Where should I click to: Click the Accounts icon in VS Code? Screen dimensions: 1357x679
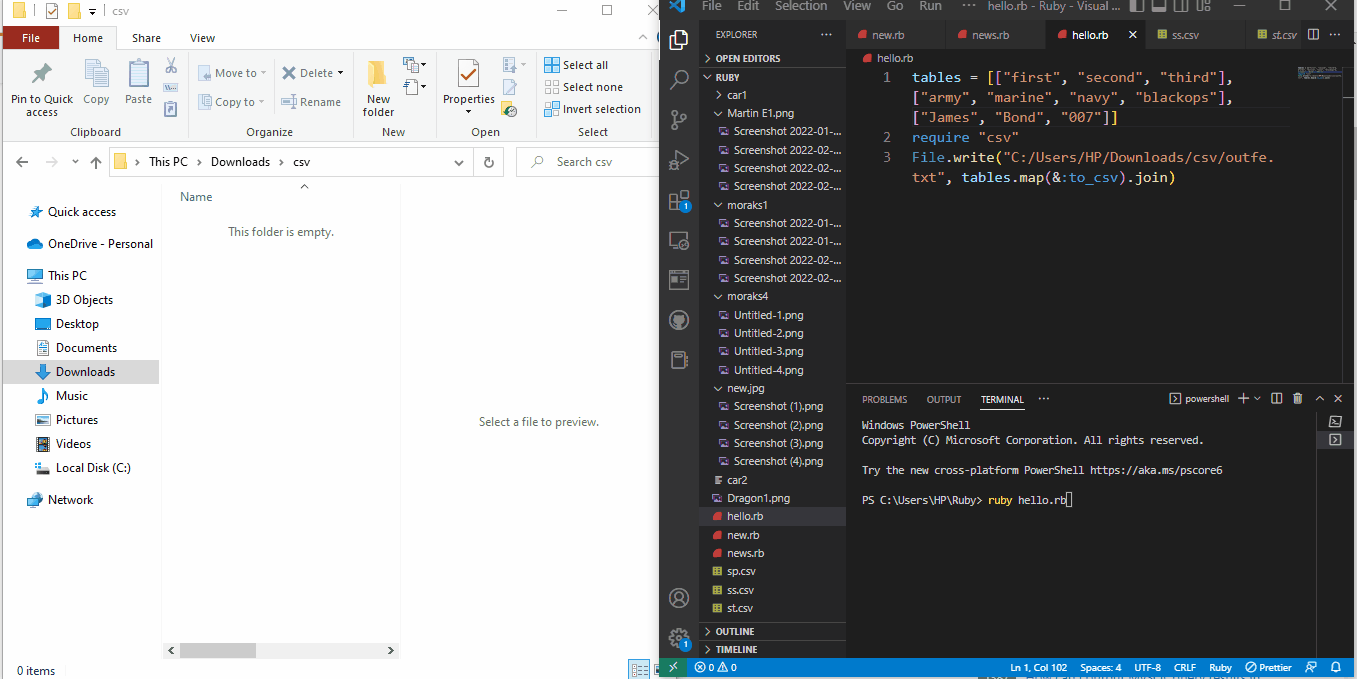click(x=679, y=598)
